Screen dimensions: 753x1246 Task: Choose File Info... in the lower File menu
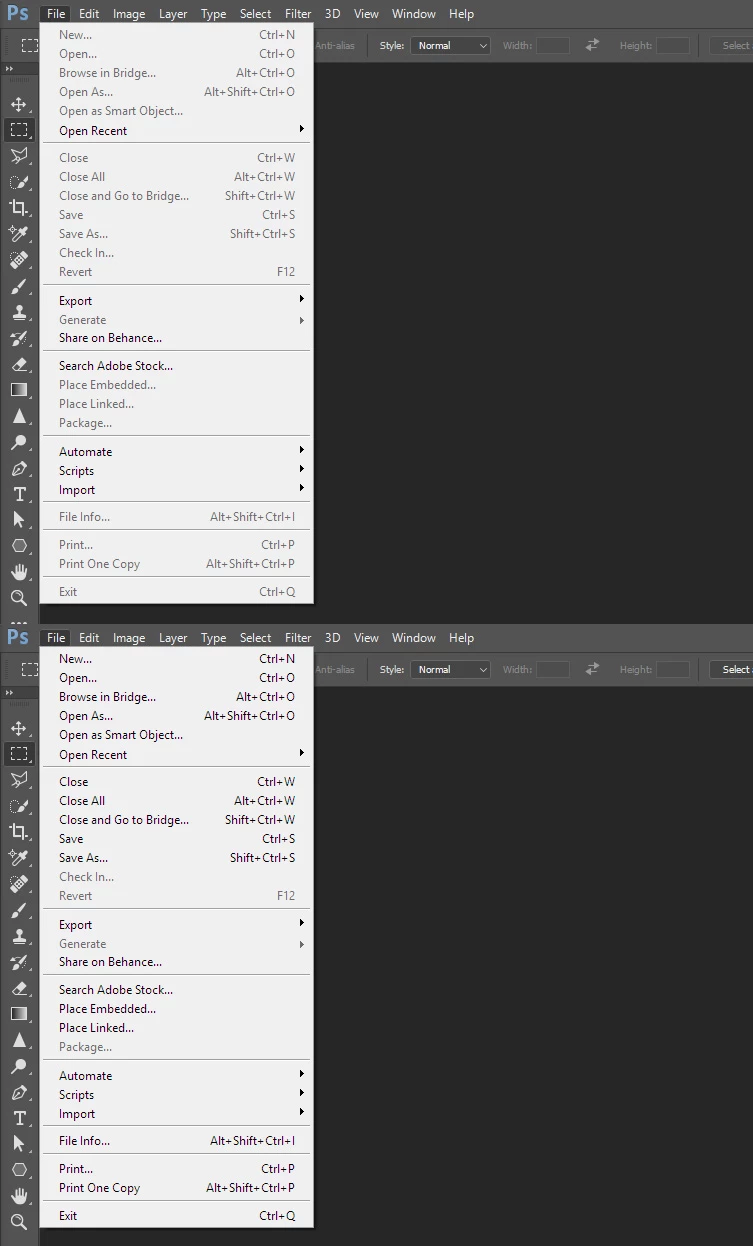tap(176, 1141)
